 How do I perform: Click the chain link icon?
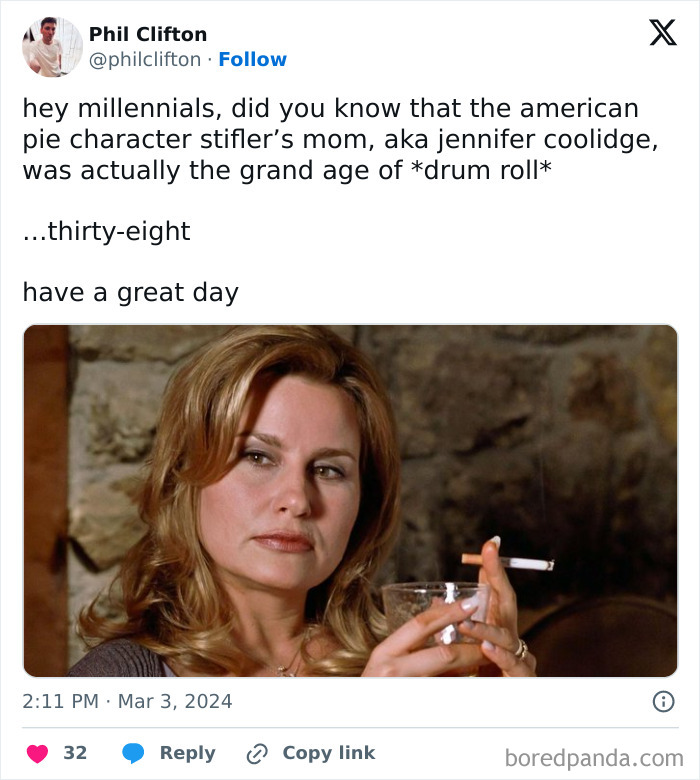(258, 753)
